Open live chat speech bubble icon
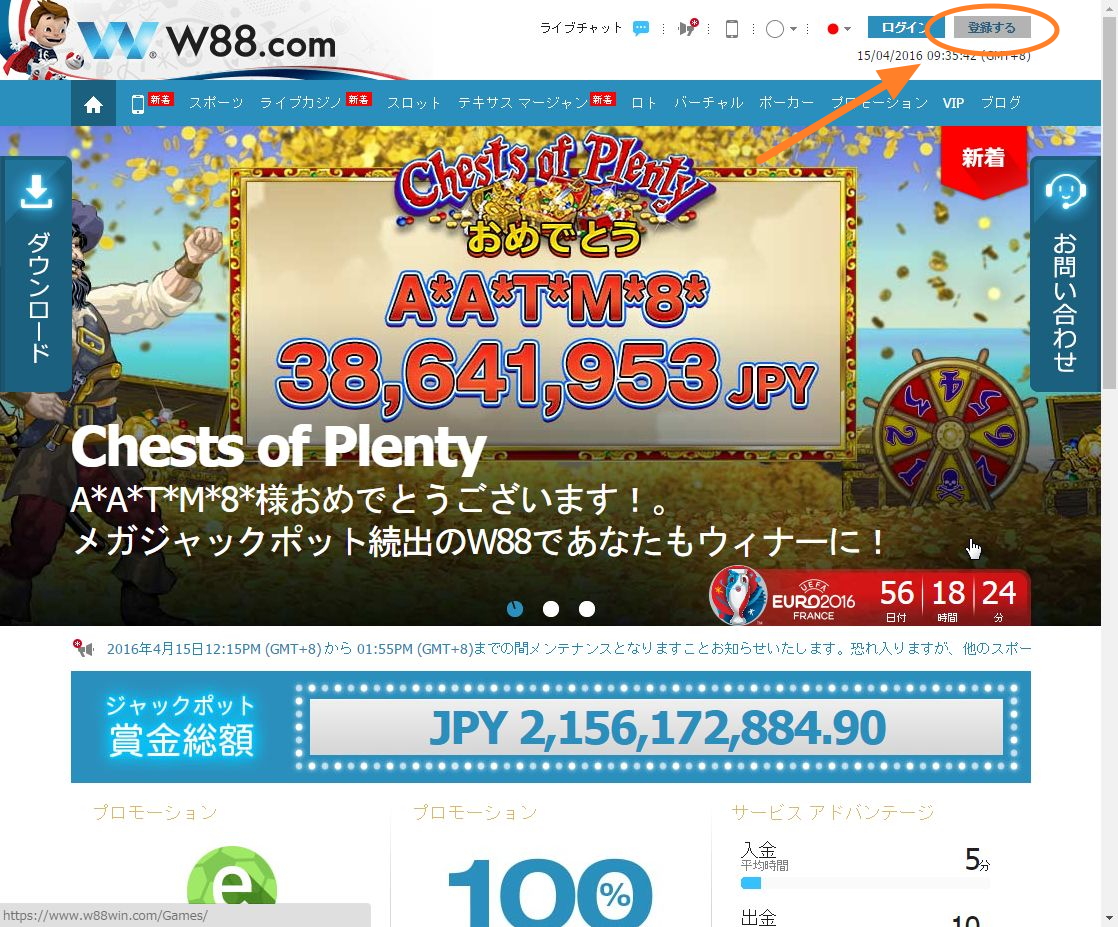The height and width of the screenshot is (927, 1118). tap(641, 29)
